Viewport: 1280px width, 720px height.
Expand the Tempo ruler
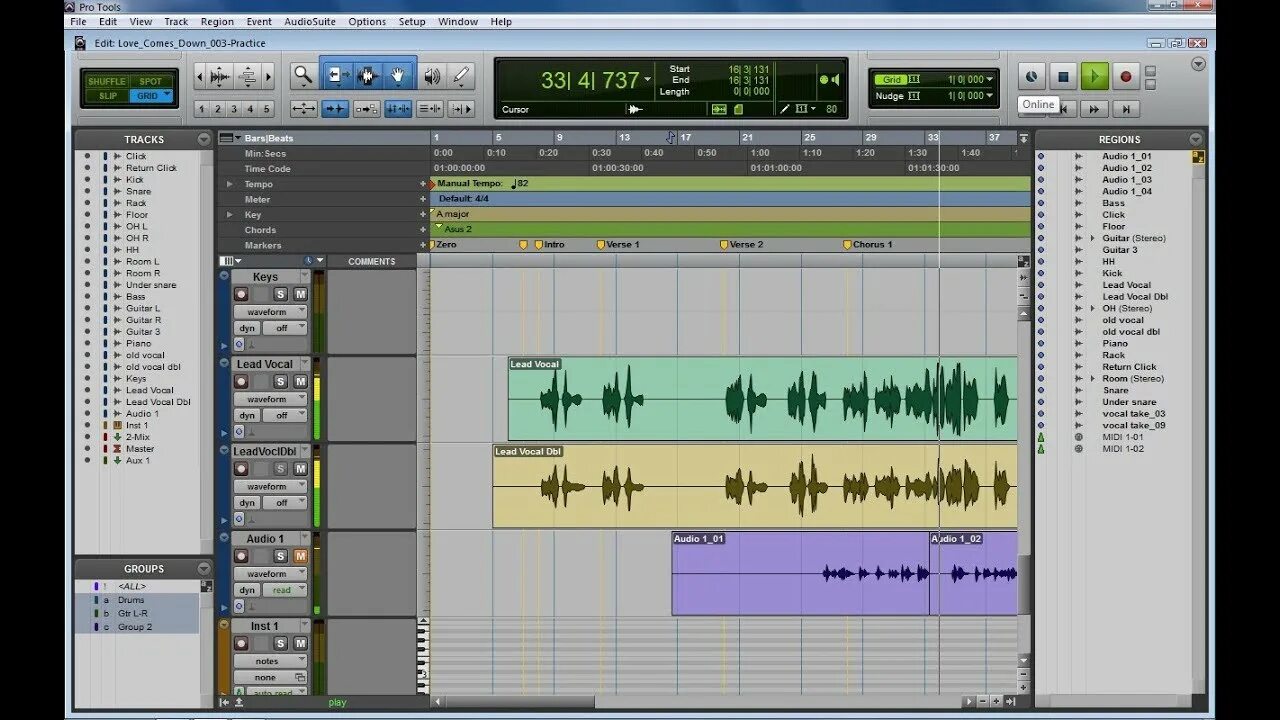(x=230, y=184)
